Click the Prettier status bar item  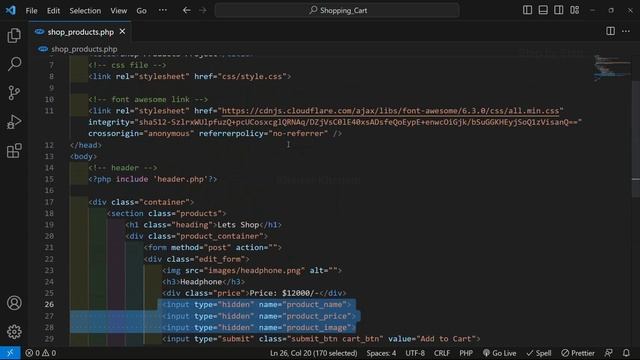pos(578,353)
